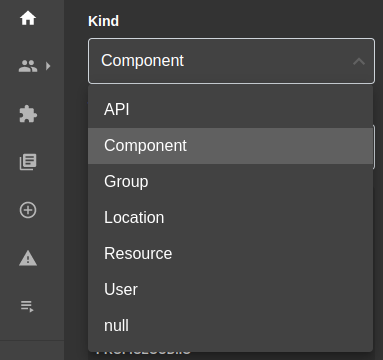The width and height of the screenshot is (383, 360).
Task: Expand the arrow next to people icon
Action: coord(48,66)
